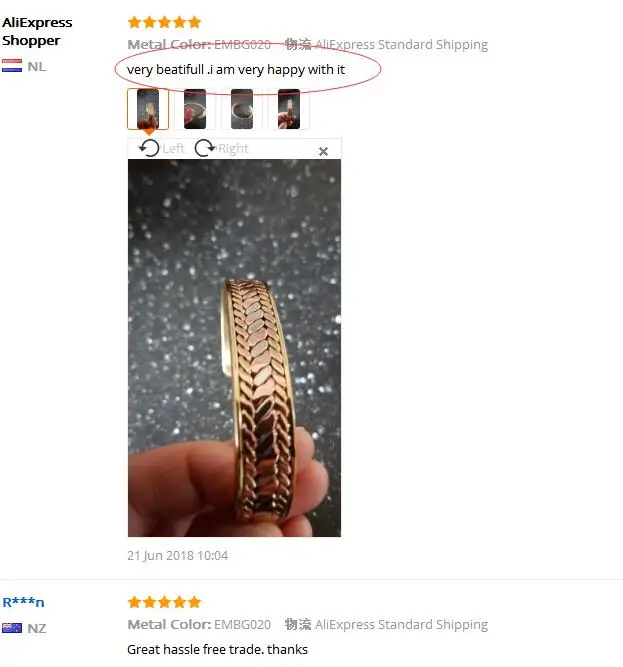
Task: Click the enlarged bracelet photo
Action: 234,348
